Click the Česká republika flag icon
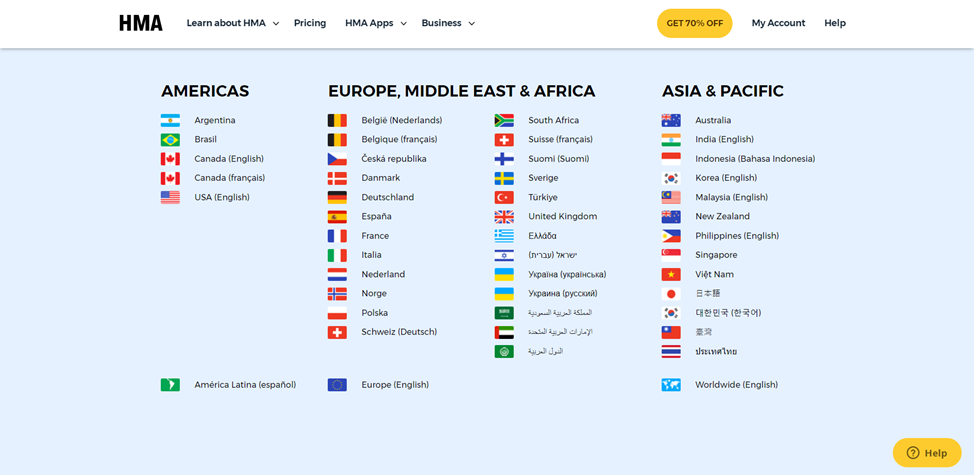This screenshot has height=475, width=974. pos(337,159)
